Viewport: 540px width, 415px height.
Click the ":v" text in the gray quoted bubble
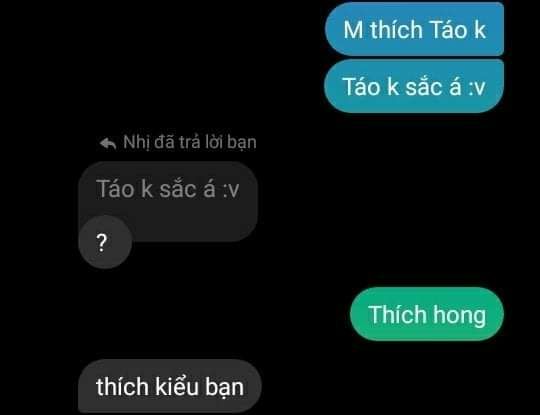[x=230, y=190]
